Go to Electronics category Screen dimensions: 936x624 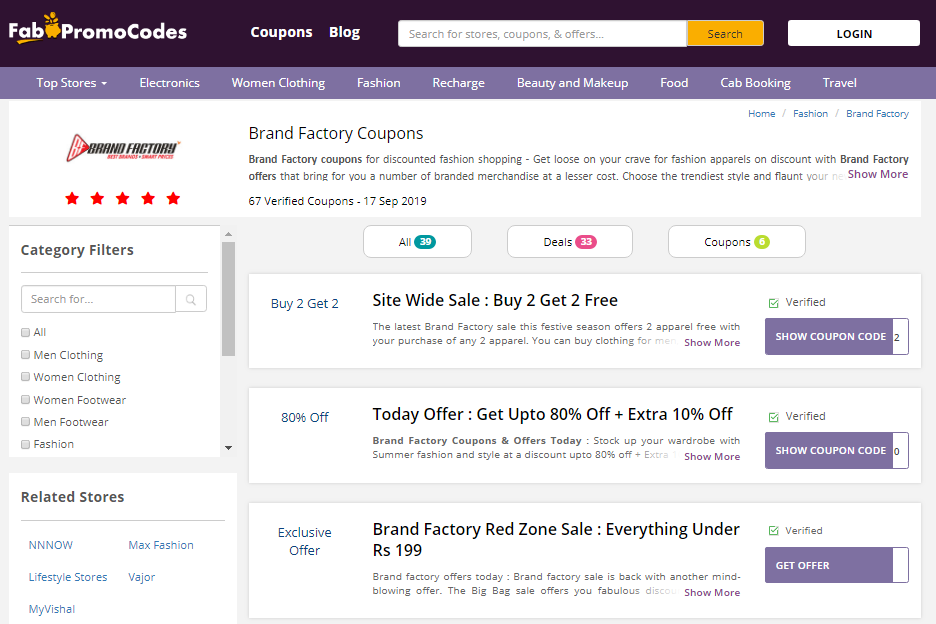pyautogui.click(x=170, y=83)
